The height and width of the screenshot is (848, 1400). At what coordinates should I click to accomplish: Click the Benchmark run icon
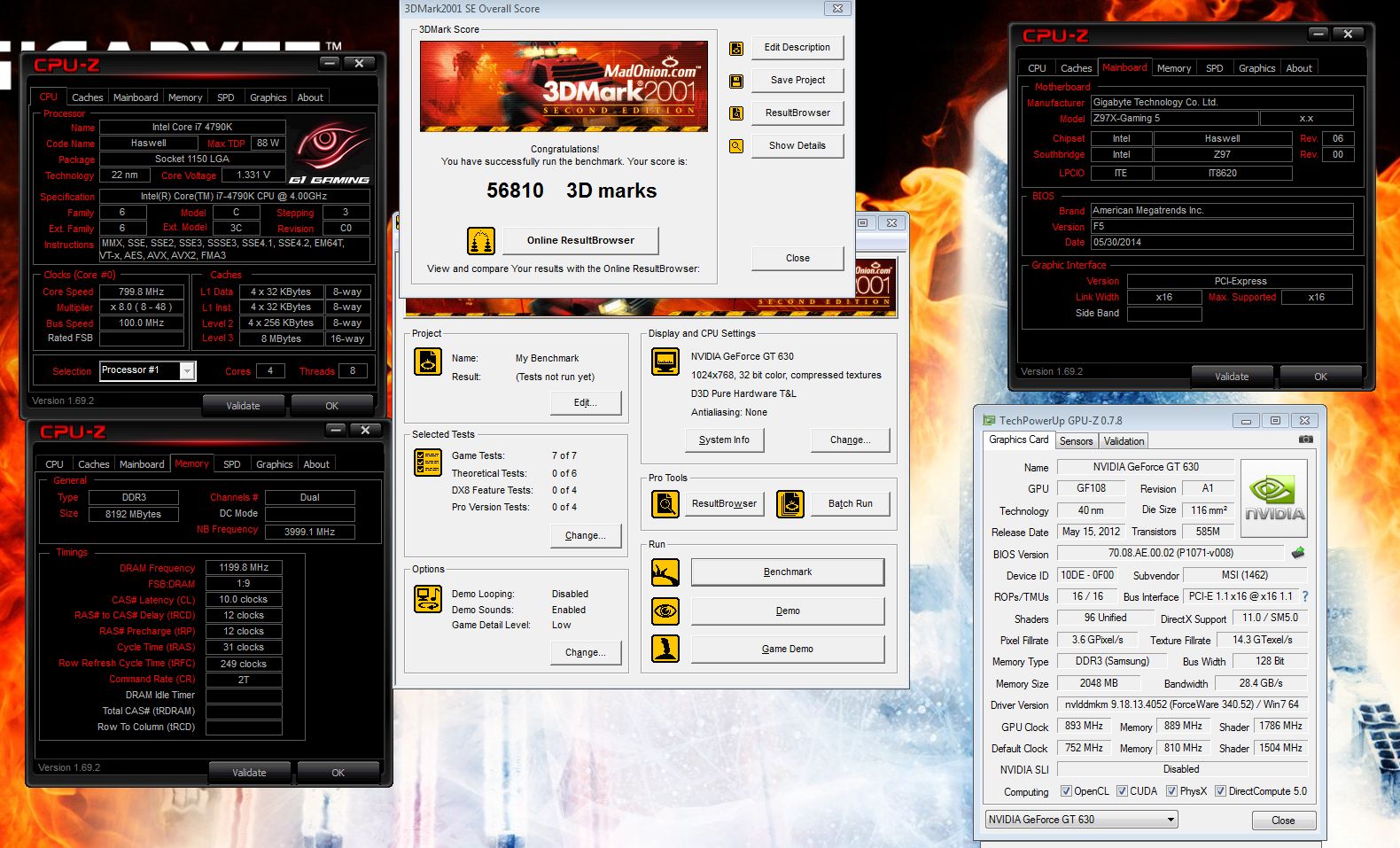tap(665, 572)
